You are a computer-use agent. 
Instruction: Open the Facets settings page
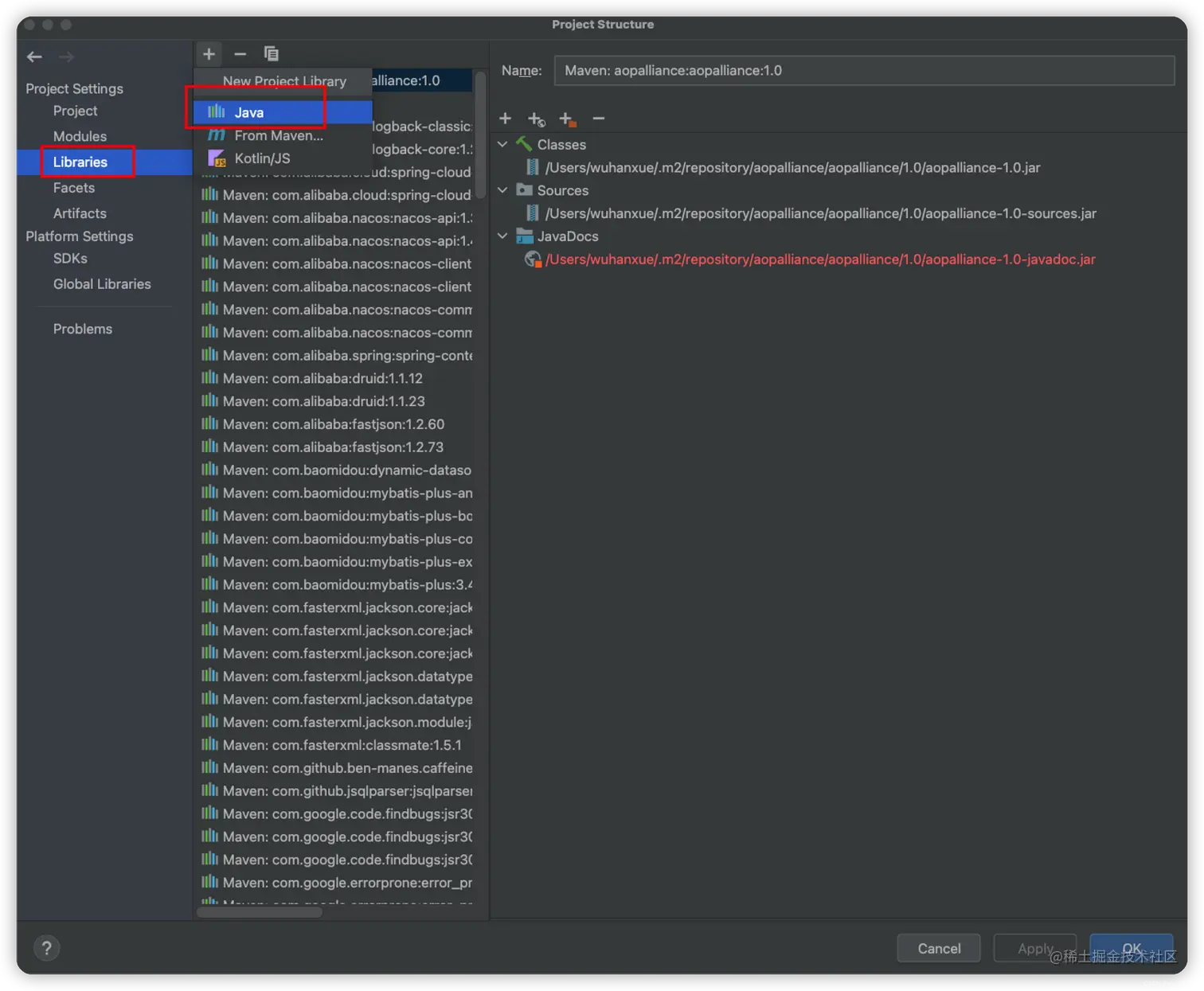[x=73, y=188]
